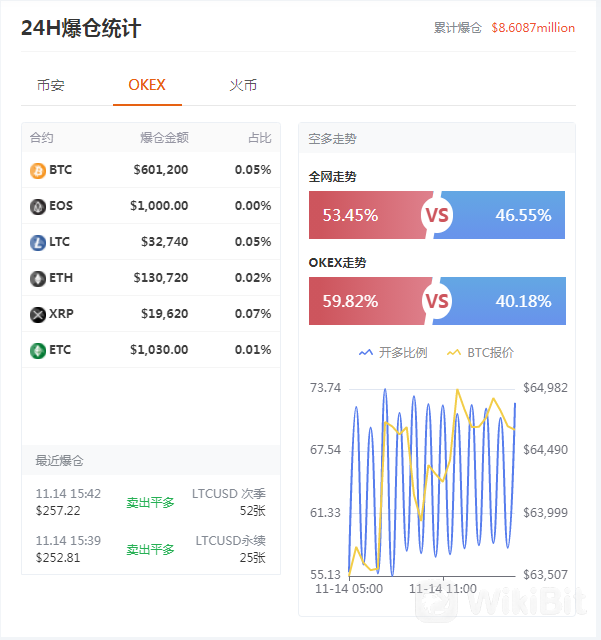
Task: Toggle the BTC报价 legend series
Action: 481,353
